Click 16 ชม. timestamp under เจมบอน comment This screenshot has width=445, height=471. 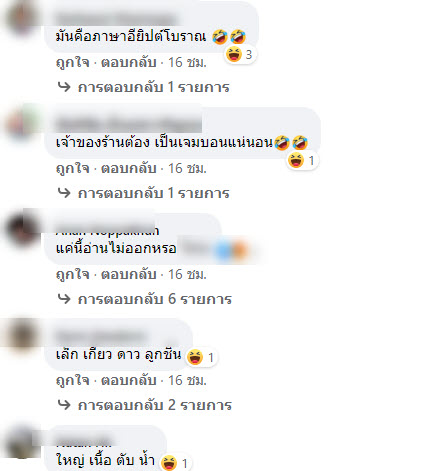[x=187, y=169]
